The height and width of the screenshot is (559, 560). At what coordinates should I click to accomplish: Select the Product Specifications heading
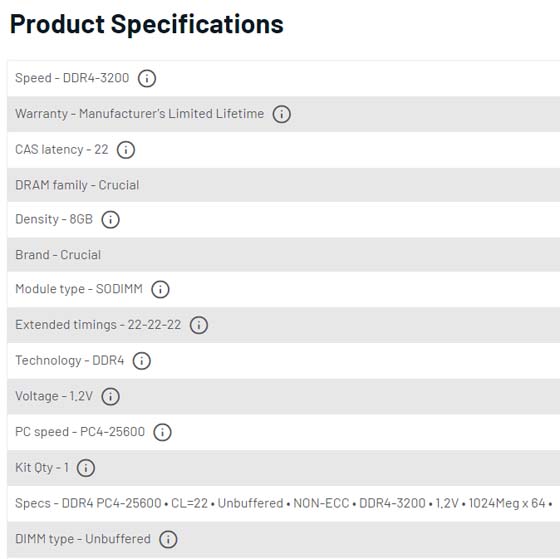coord(146,24)
